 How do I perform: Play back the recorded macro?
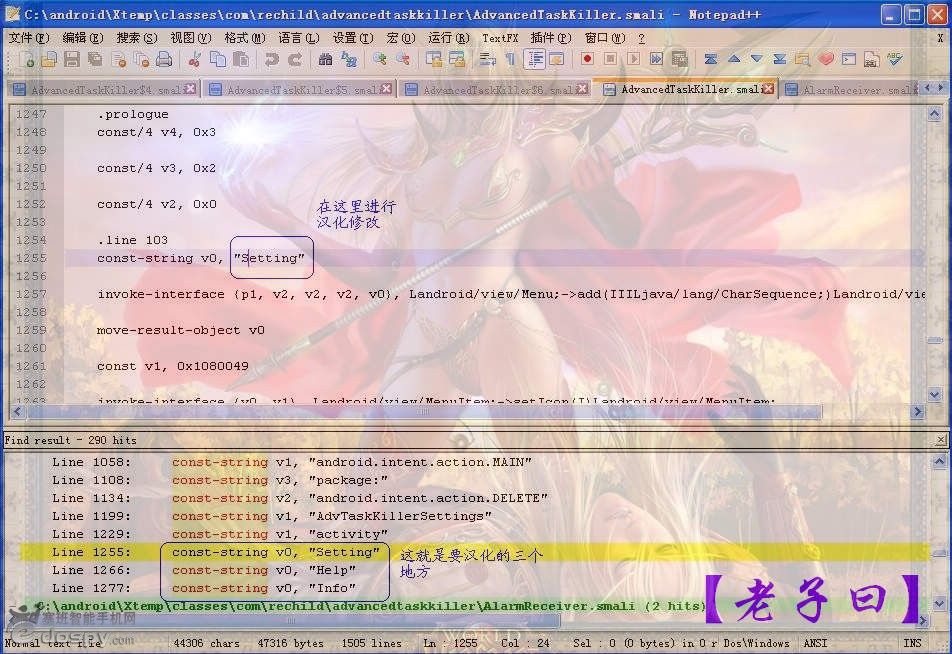pos(633,60)
